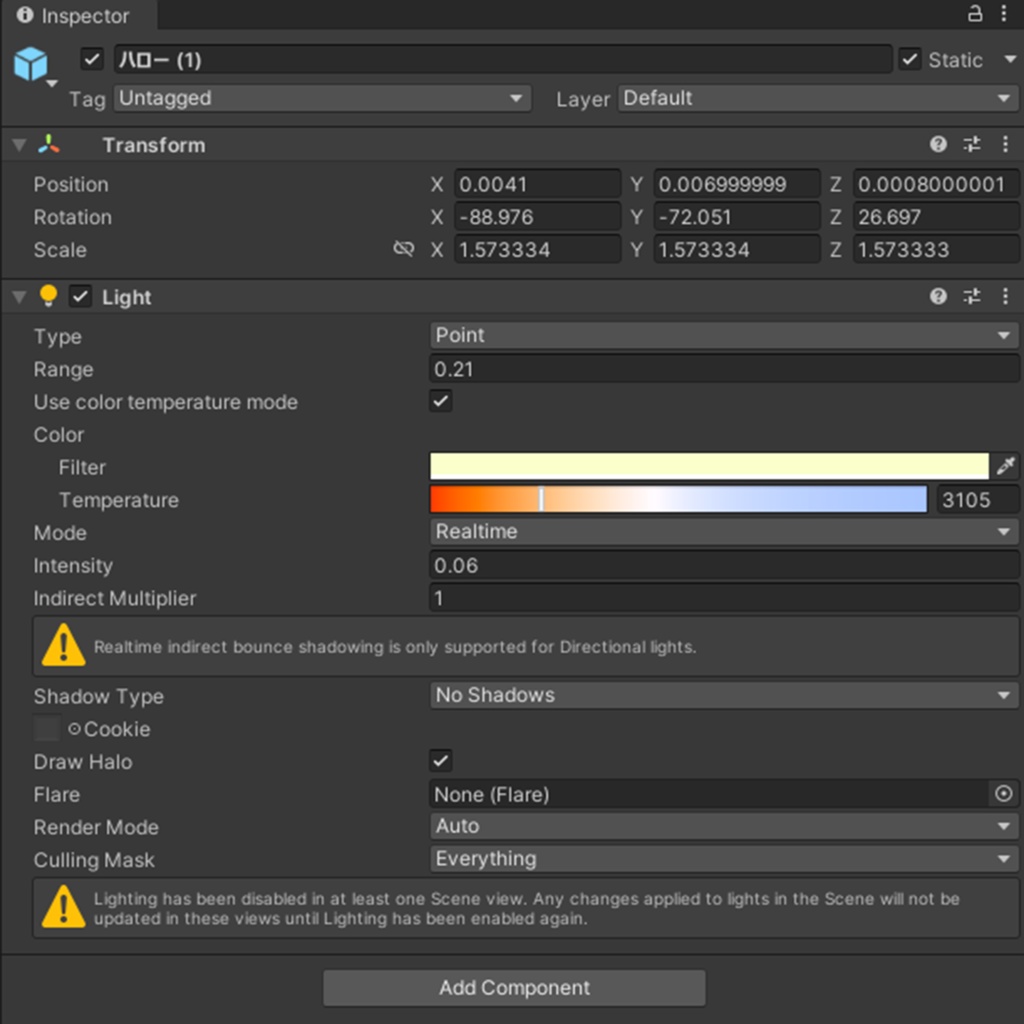
Task: Click the Position Z field
Action: tap(936, 184)
